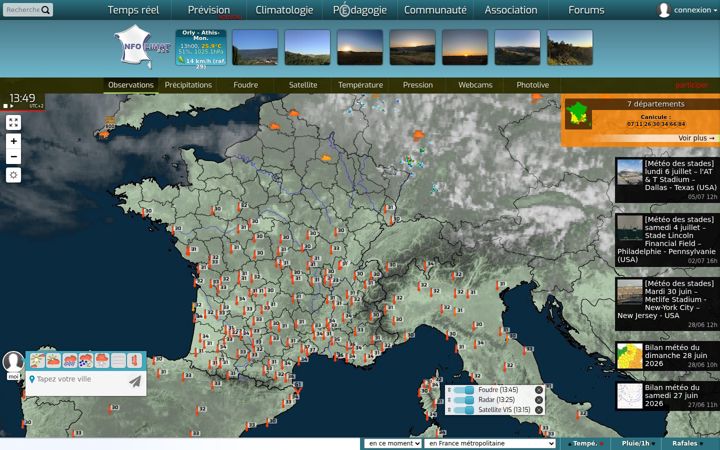The image size is (720, 450).
Task: Click the paper plane send icon
Action: click(135, 381)
